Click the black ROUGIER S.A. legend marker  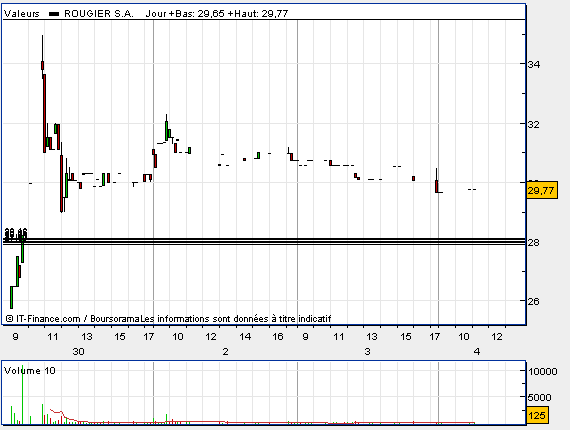coord(54,14)
